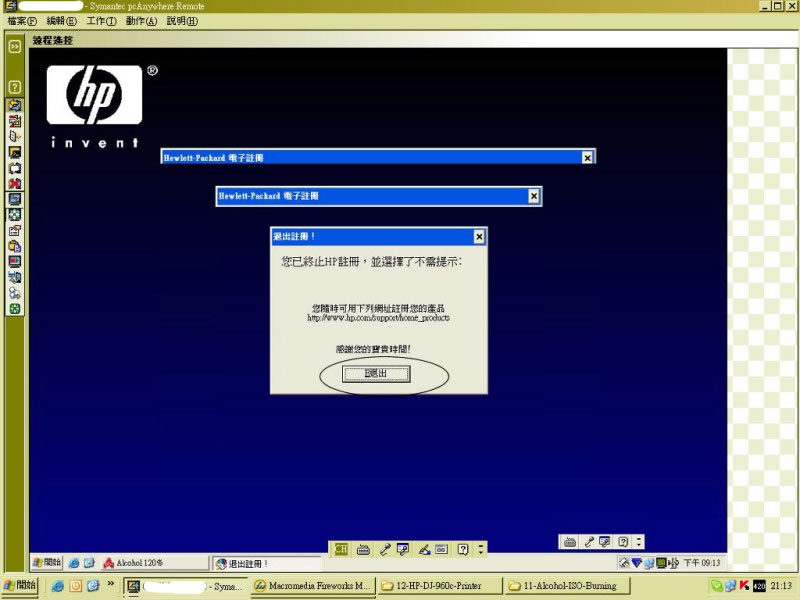Click the 感謝您的寶貴時間! text
Screen dimensions: 800x600
pos(373,349)
